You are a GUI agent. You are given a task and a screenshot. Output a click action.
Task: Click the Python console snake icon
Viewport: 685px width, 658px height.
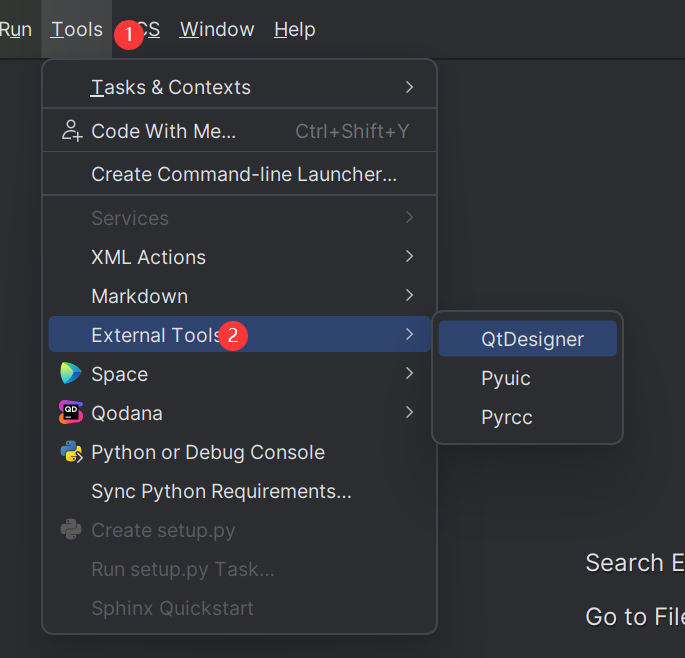click(71, 452)
